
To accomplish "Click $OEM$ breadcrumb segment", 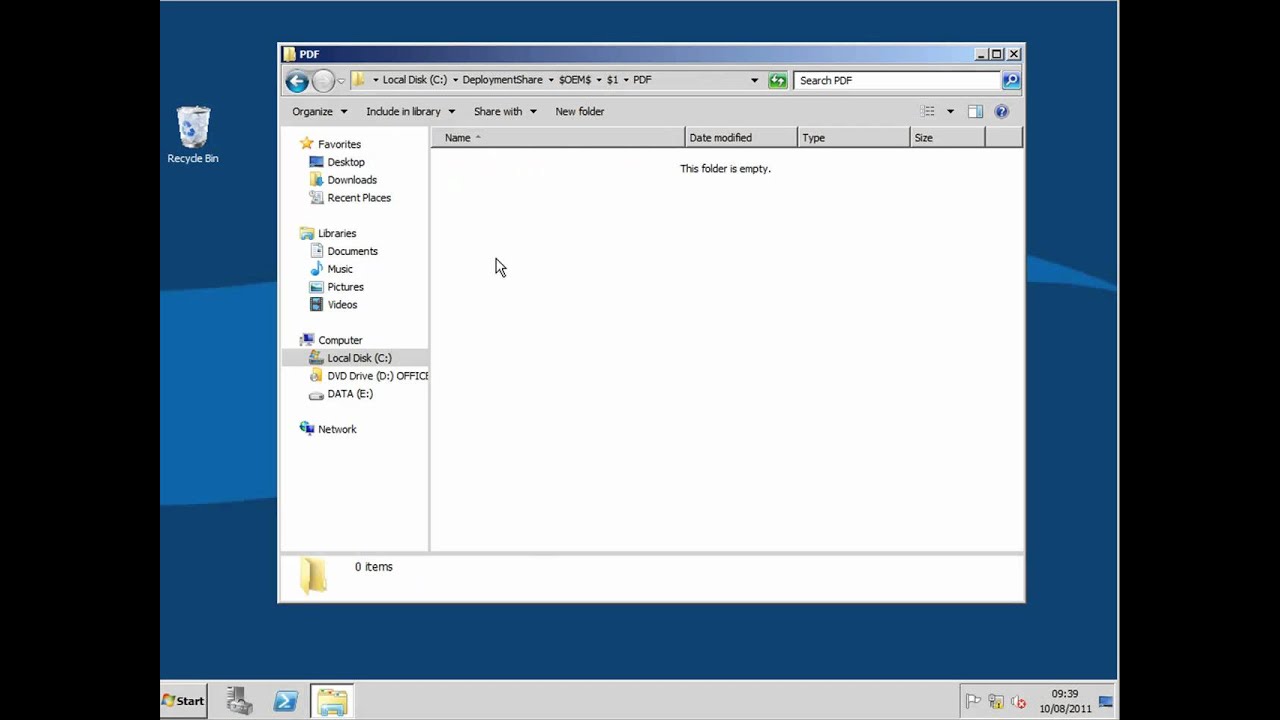I will point(575,80).
